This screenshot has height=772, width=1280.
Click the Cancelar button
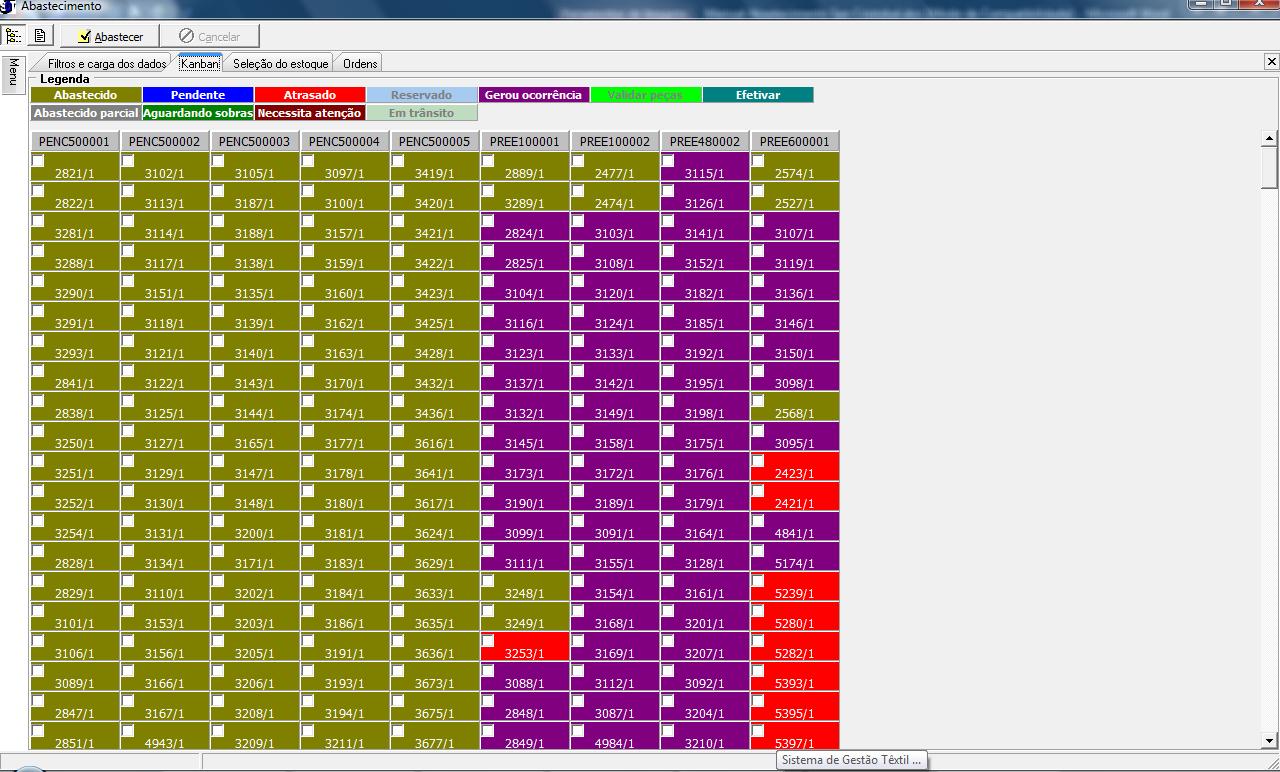[209, 36]
